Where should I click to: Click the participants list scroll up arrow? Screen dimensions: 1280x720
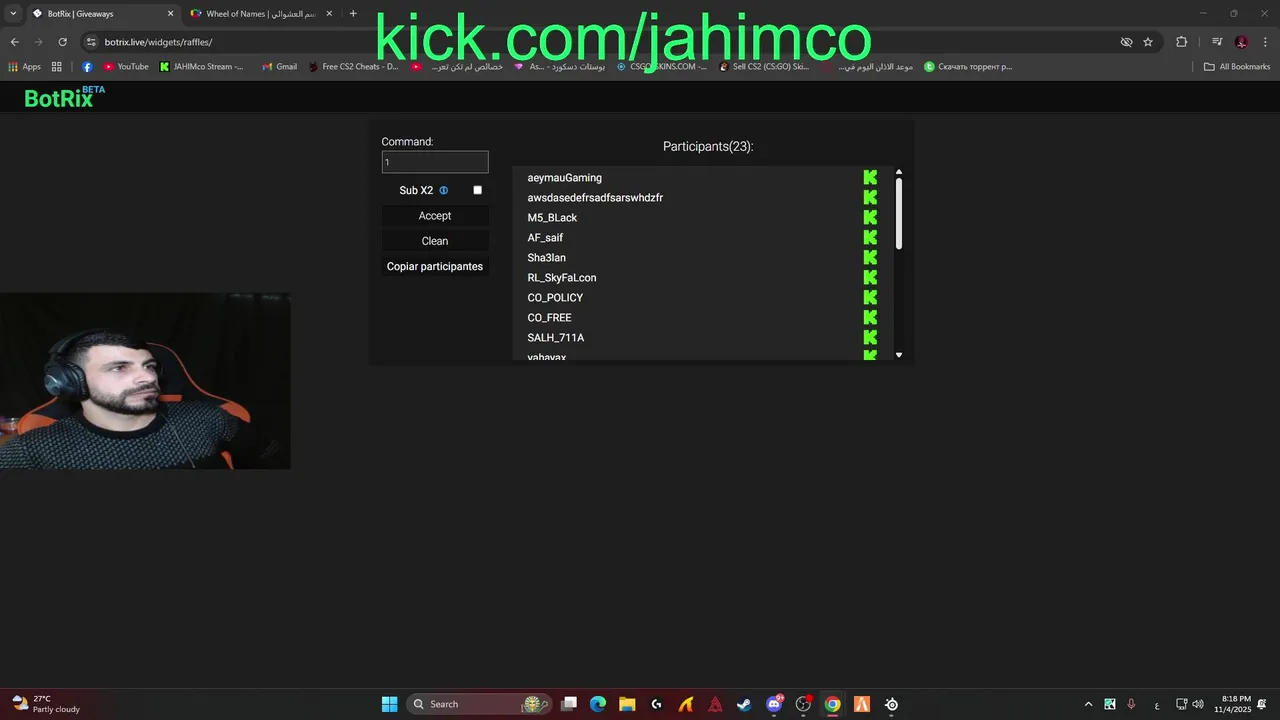coord(899,172)
